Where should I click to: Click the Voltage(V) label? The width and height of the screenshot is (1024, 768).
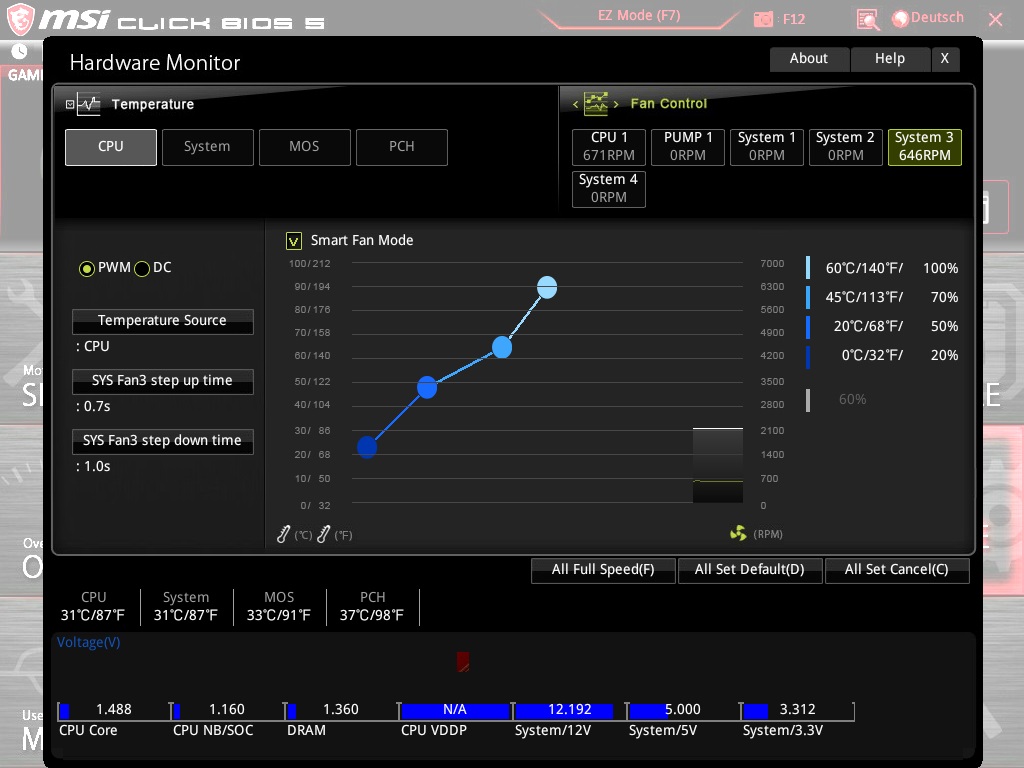(89, 643)
